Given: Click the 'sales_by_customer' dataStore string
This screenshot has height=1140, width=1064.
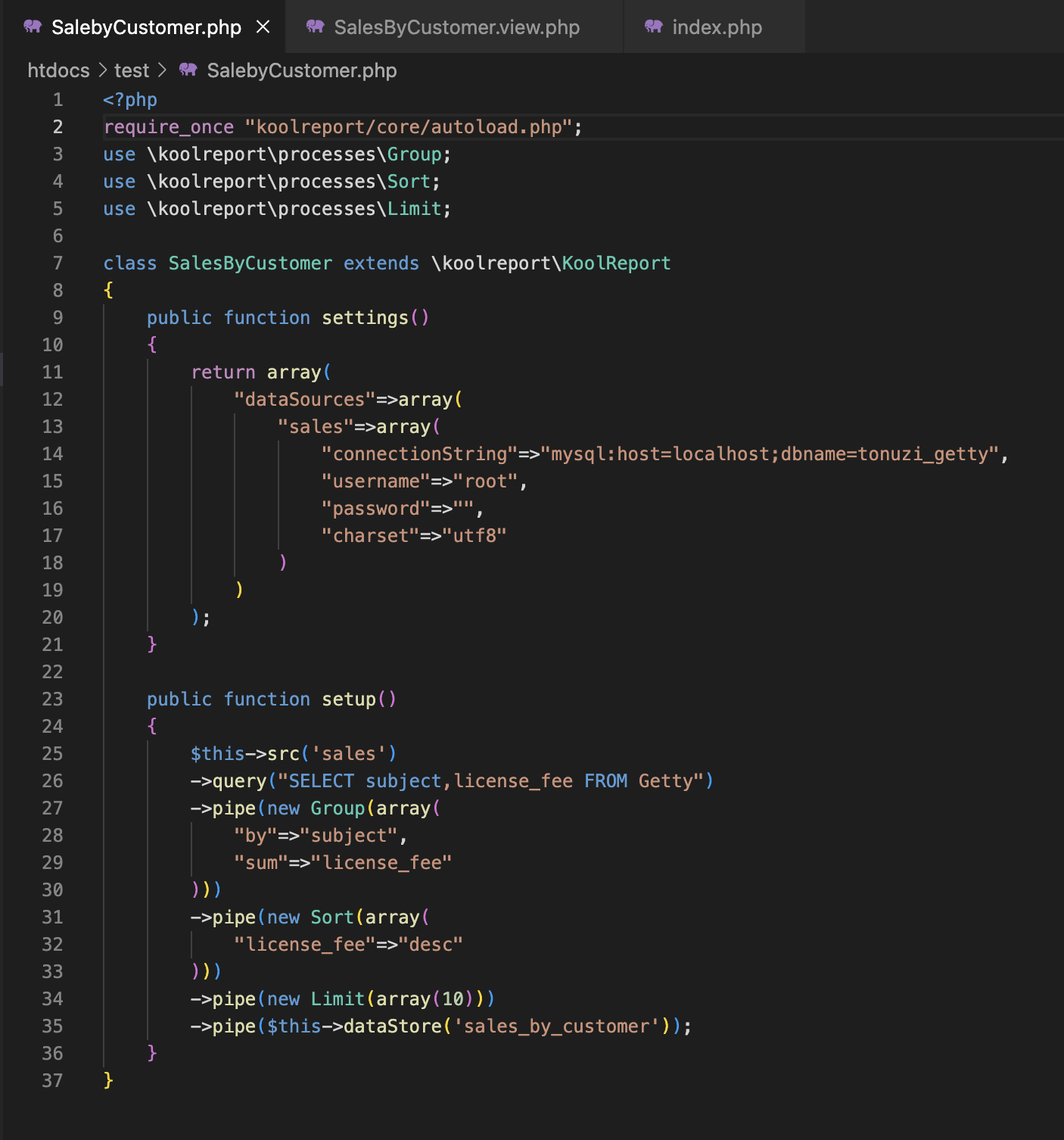Looking at the screenshot, I should pos(556,1026).
